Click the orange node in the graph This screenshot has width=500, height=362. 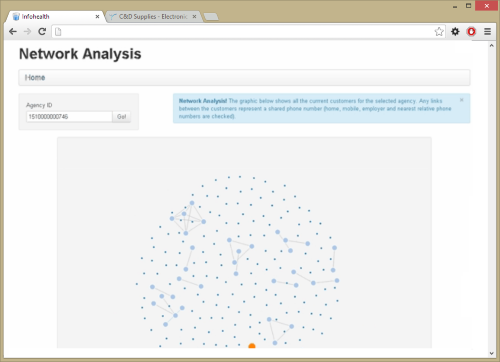252,346
